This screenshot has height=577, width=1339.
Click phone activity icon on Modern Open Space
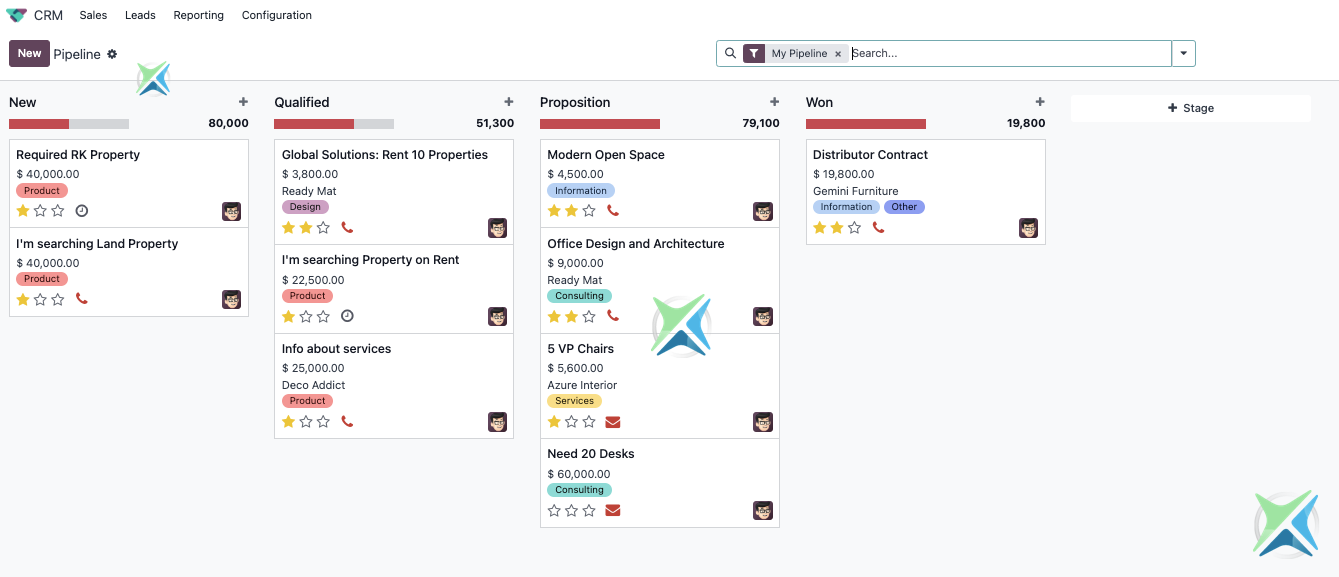(613, 211)
